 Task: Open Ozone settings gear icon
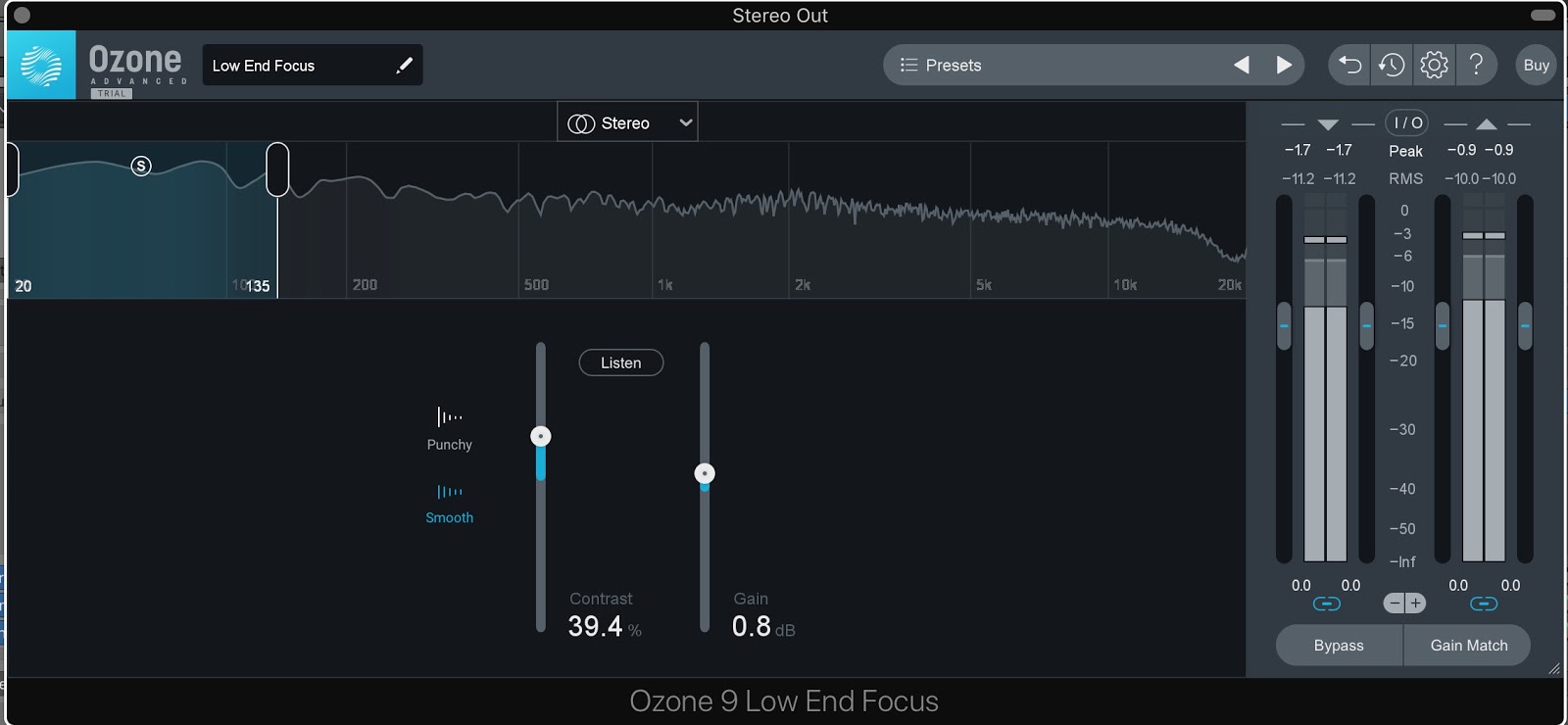(x=1434, y=65)
